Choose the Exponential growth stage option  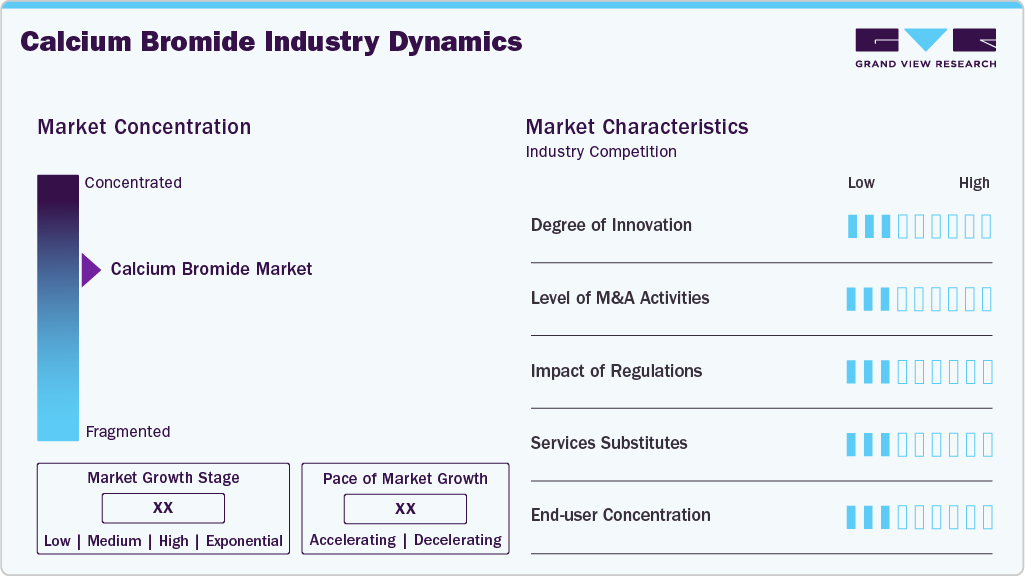(x=244, y=541)
